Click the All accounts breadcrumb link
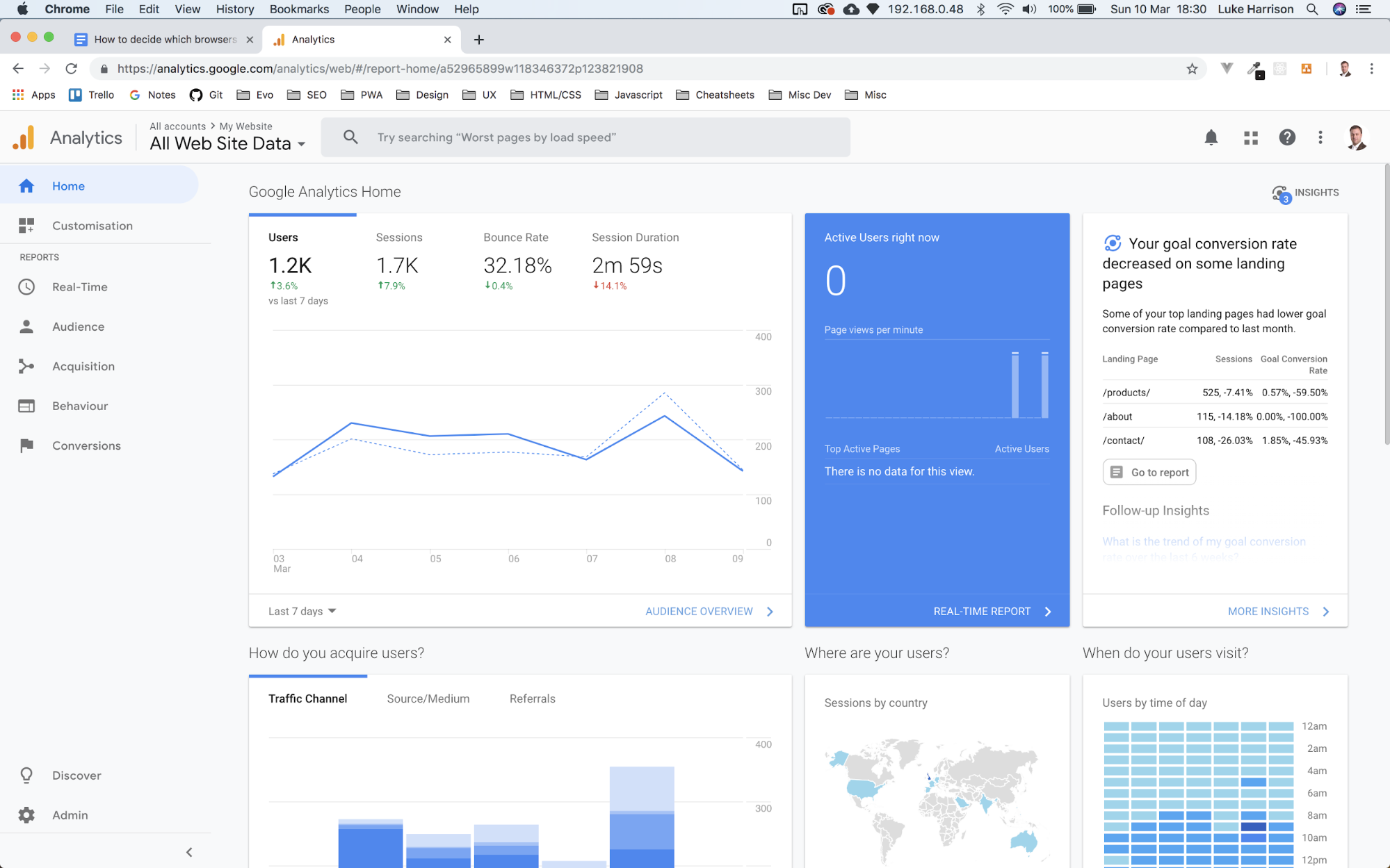Viewport: 1390px width, 868px height. pyautogui.click(x=177, y=126)
